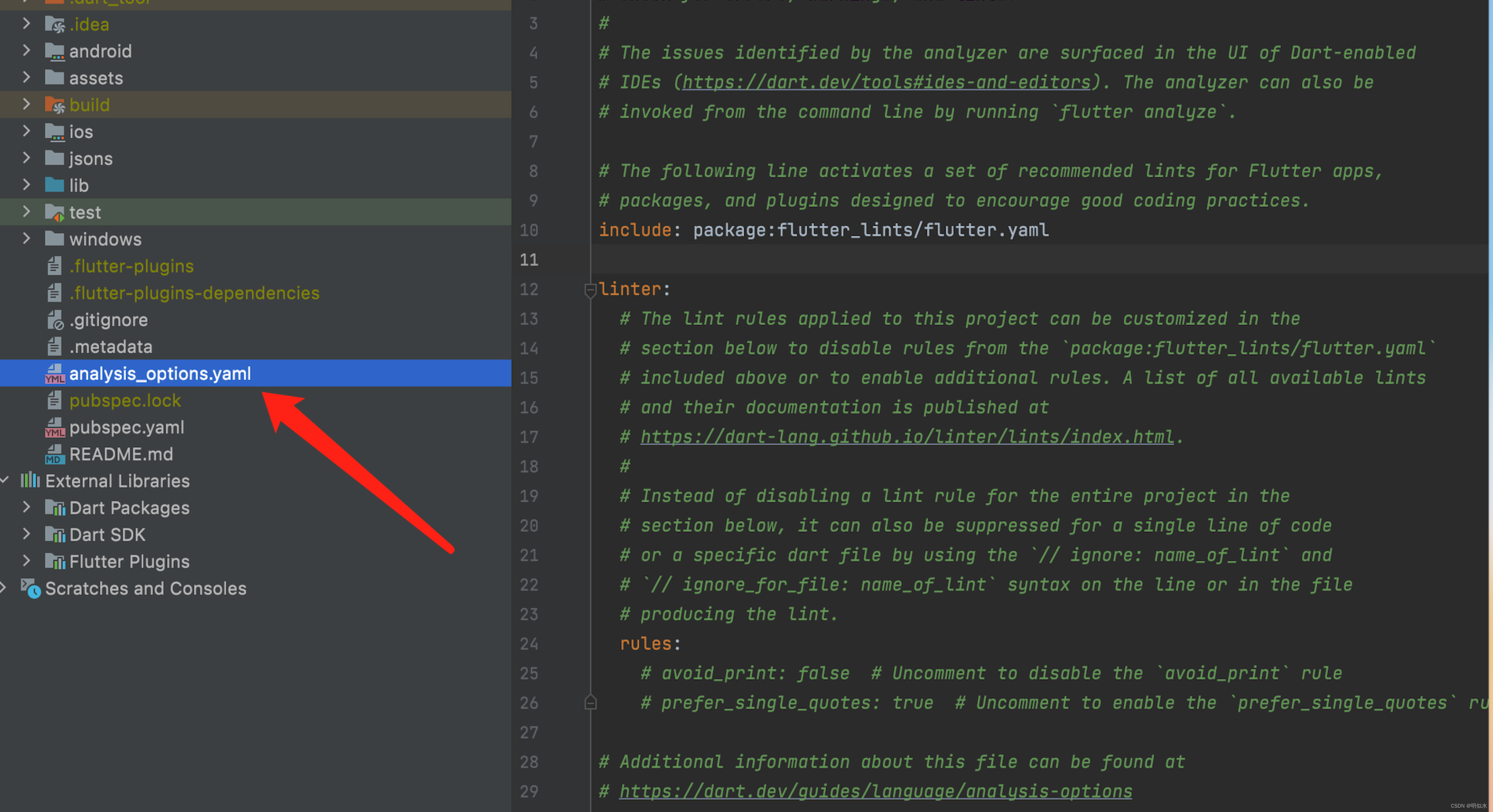The width and height of the screenshot is (1493, 812).
Task: Expand the Flutter Plugins library node
Action: [26, 561]
